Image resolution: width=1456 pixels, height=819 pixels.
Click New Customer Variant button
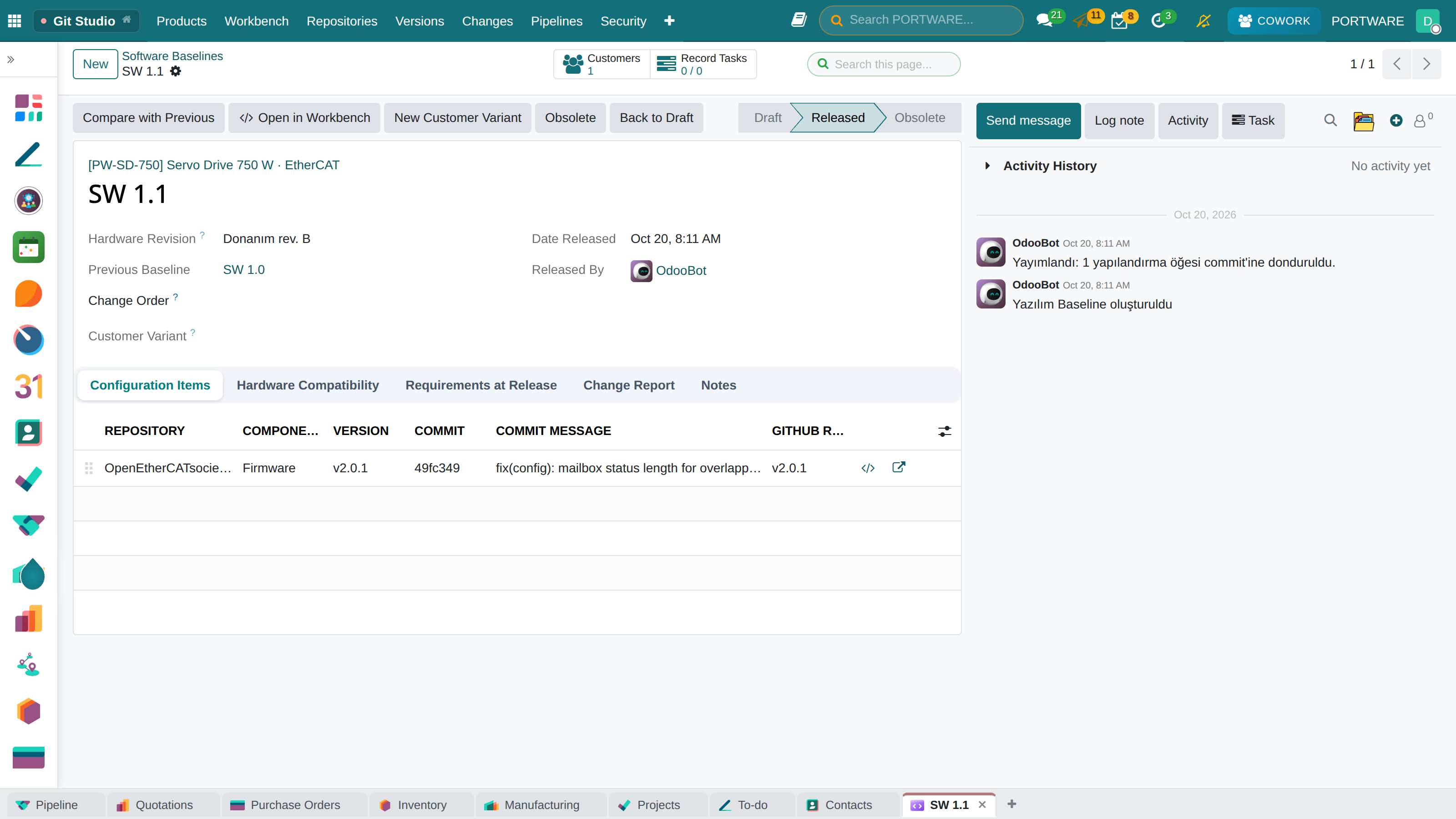pyautogui.click(x=457, y=117)
